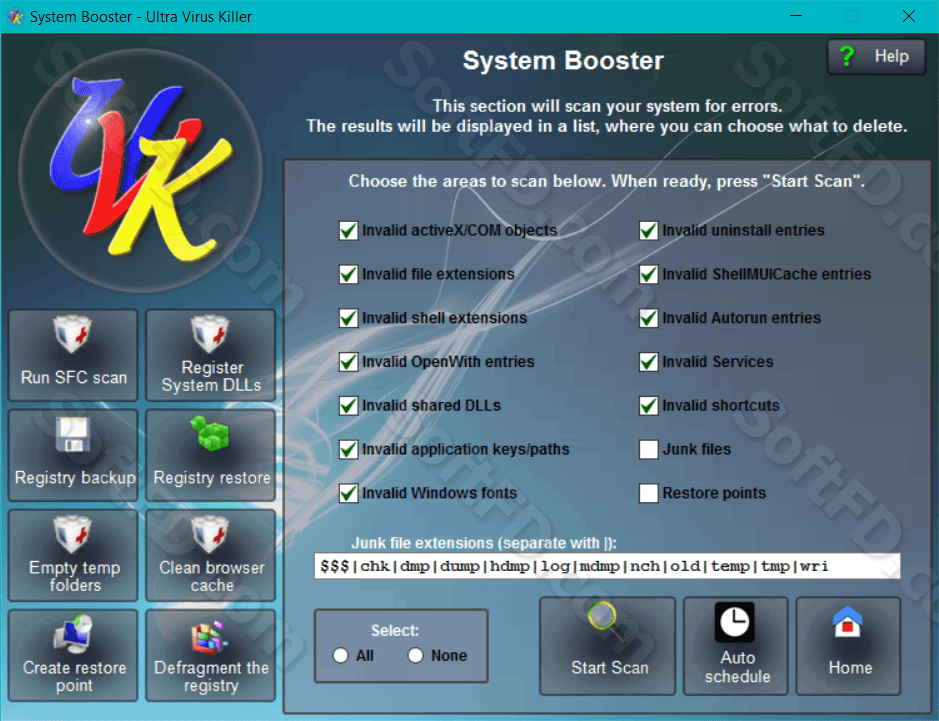Uncheck Invalid Services checkbox
The image size is (939, 721).
tap(649, 362)
